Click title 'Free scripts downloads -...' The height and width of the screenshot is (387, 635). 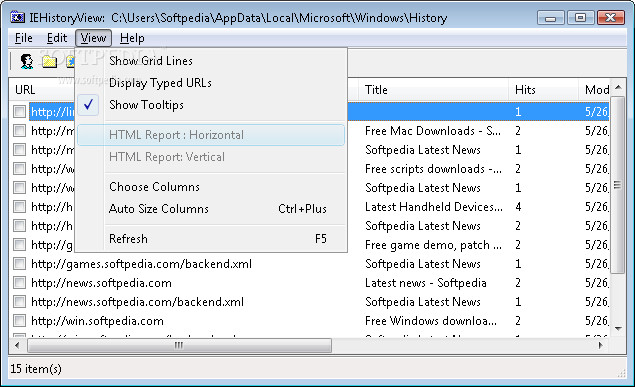point(433,169)
